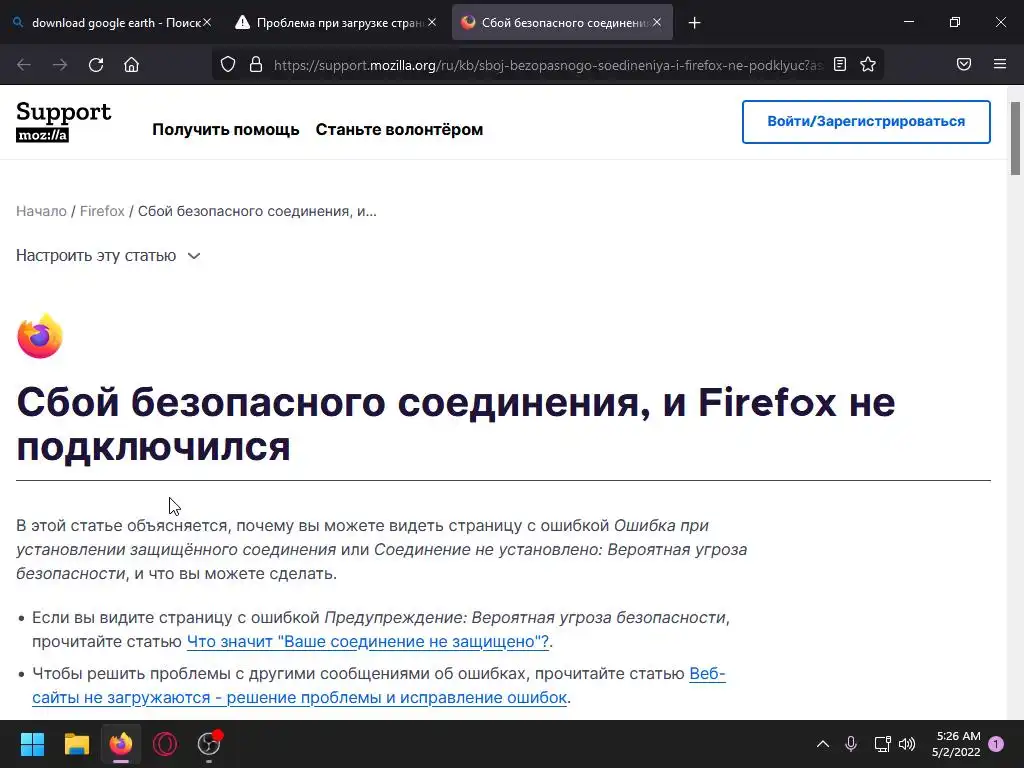Click 'Войти/Зарегистрироваться' button

point(866,121)
